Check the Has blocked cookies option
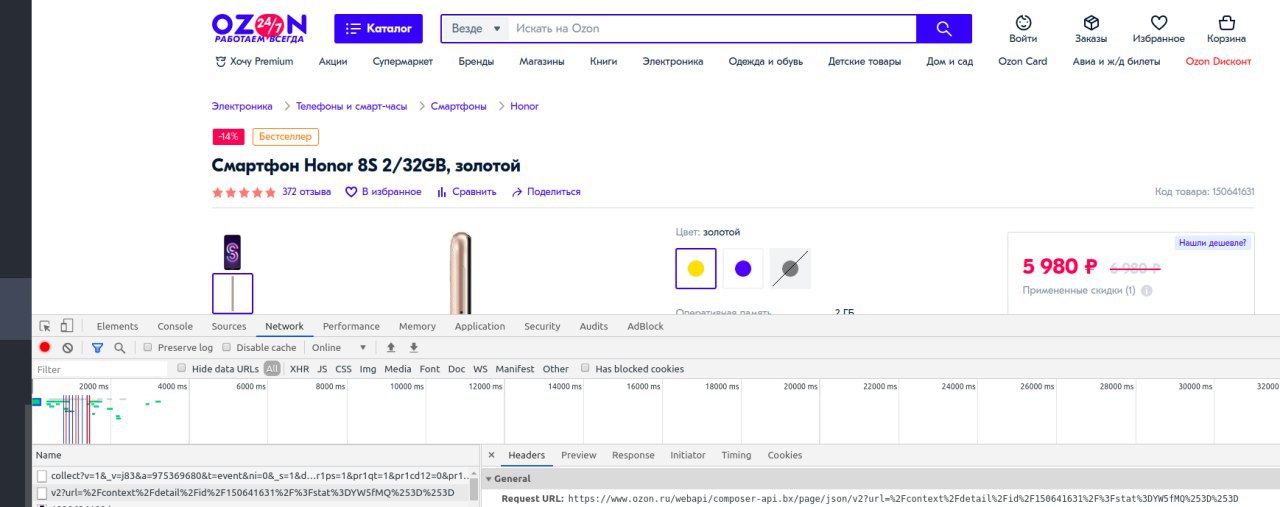The height and width of the screenshot is (507, 1280). (585, 368)
